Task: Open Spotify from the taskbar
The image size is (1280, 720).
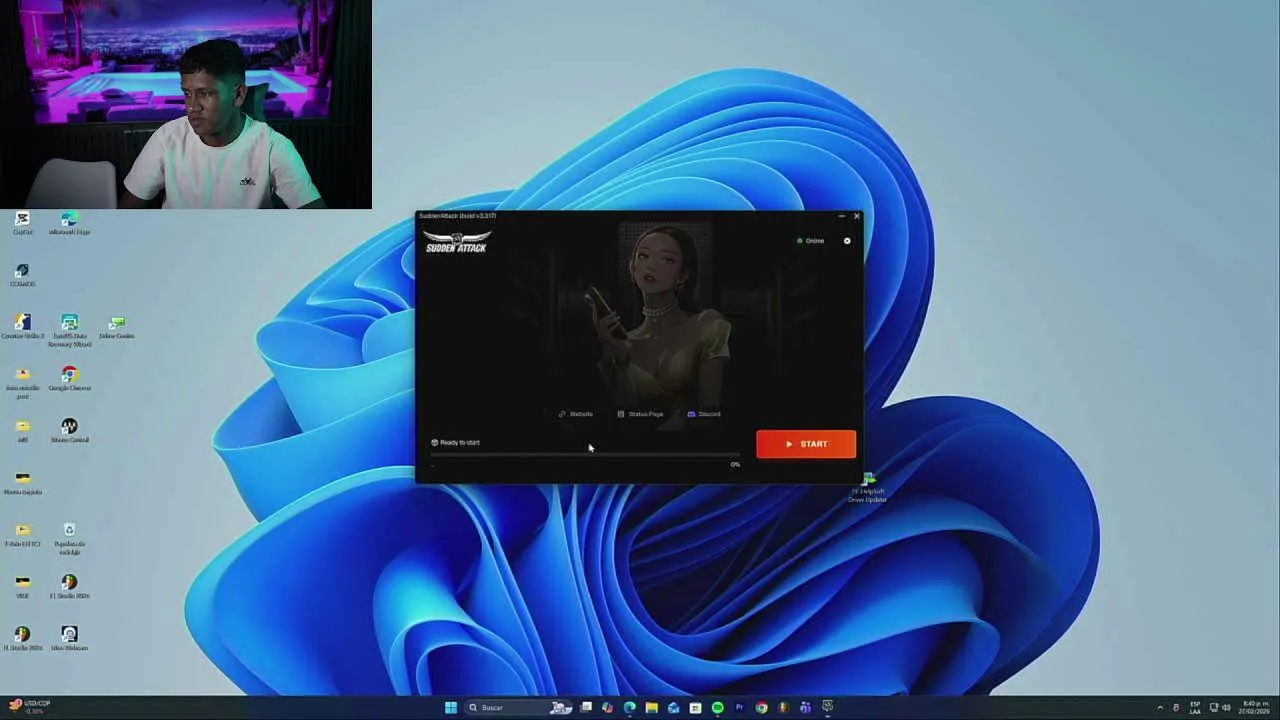Action: [x=717, y=708]
